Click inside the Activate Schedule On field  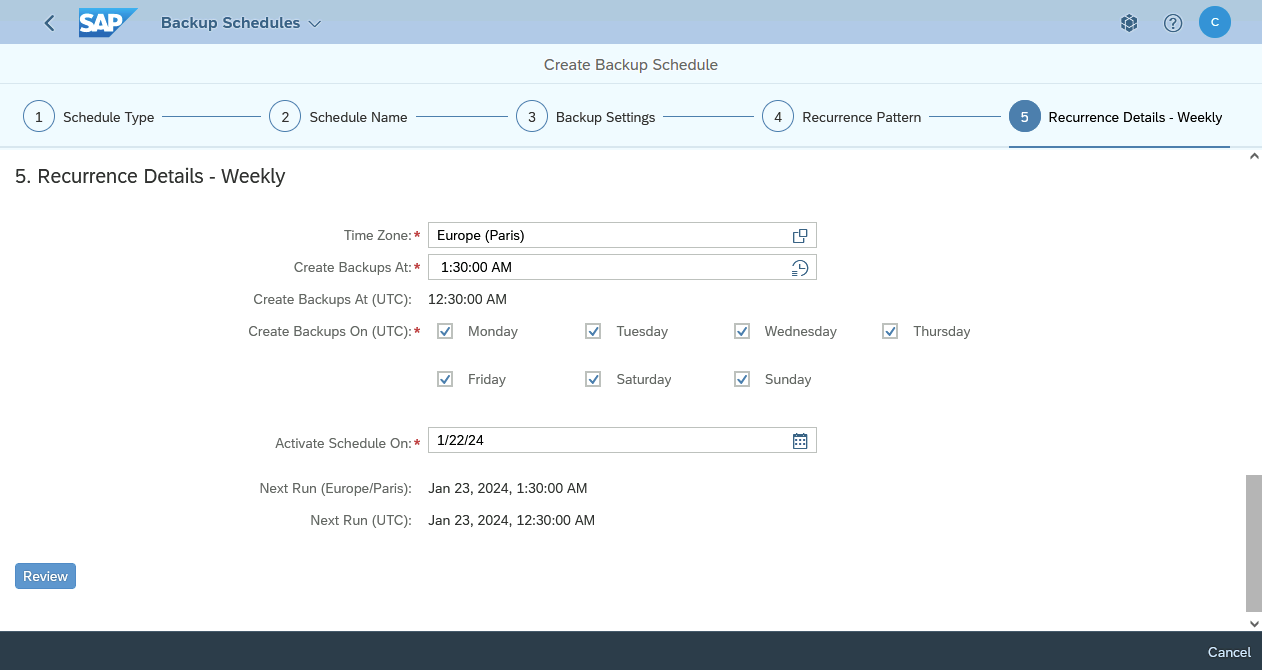pos(600,440)
